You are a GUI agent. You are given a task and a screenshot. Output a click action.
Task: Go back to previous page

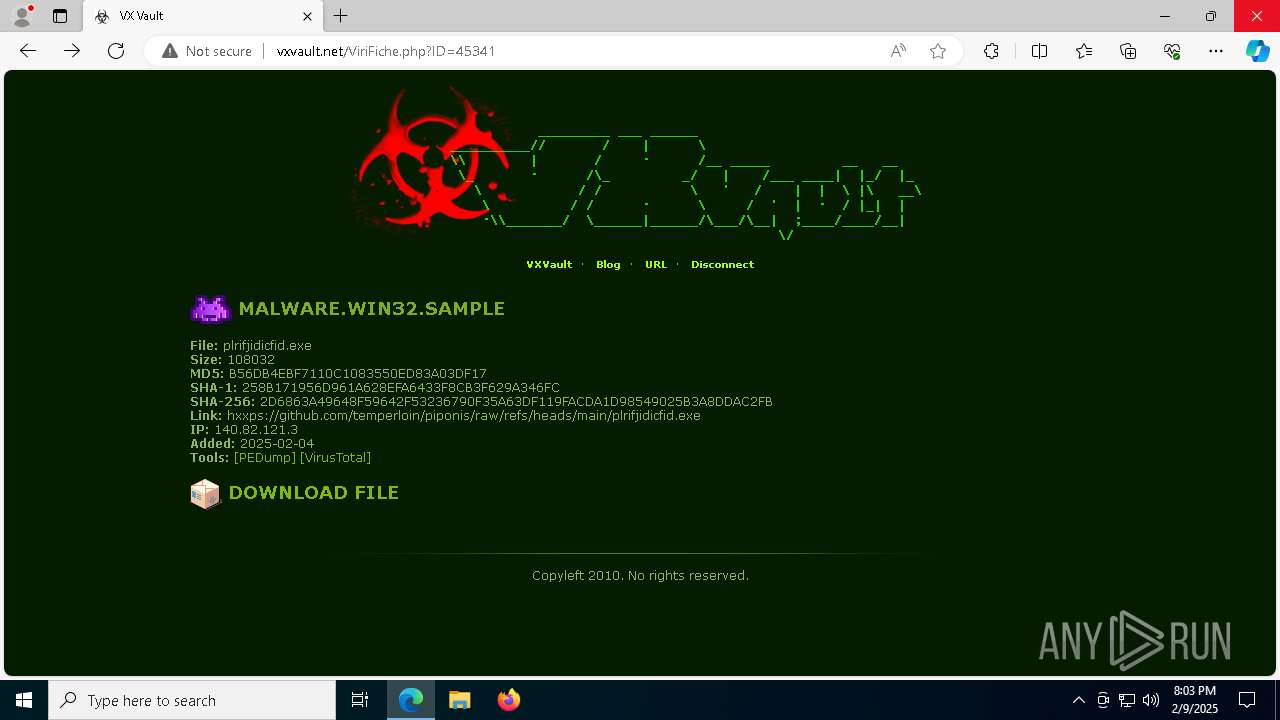tap(28, 51)
